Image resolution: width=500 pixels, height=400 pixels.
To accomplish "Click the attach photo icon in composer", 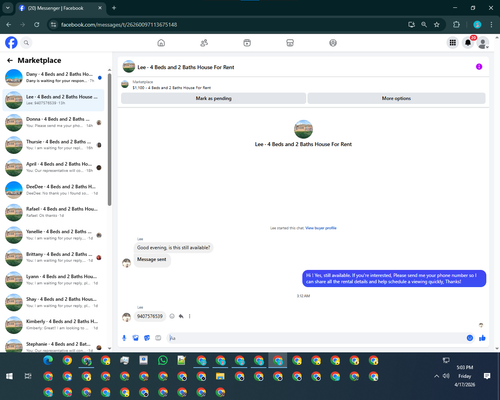I will click(136, 338).
